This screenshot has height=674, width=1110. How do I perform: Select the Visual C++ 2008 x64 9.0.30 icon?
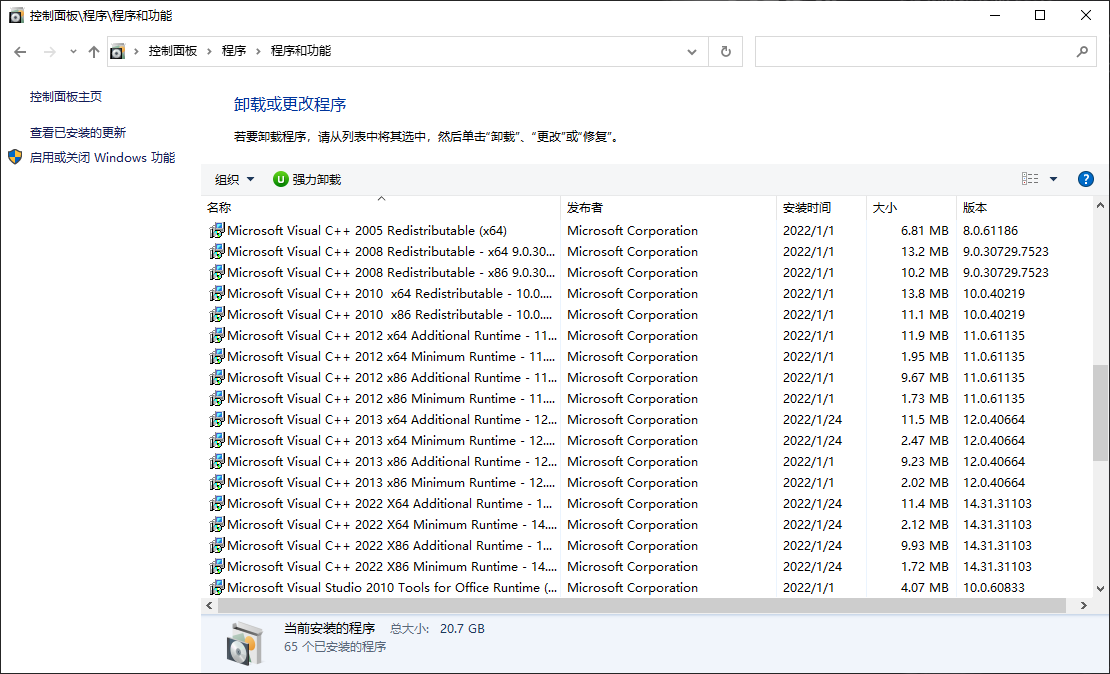tap(217, 251)
